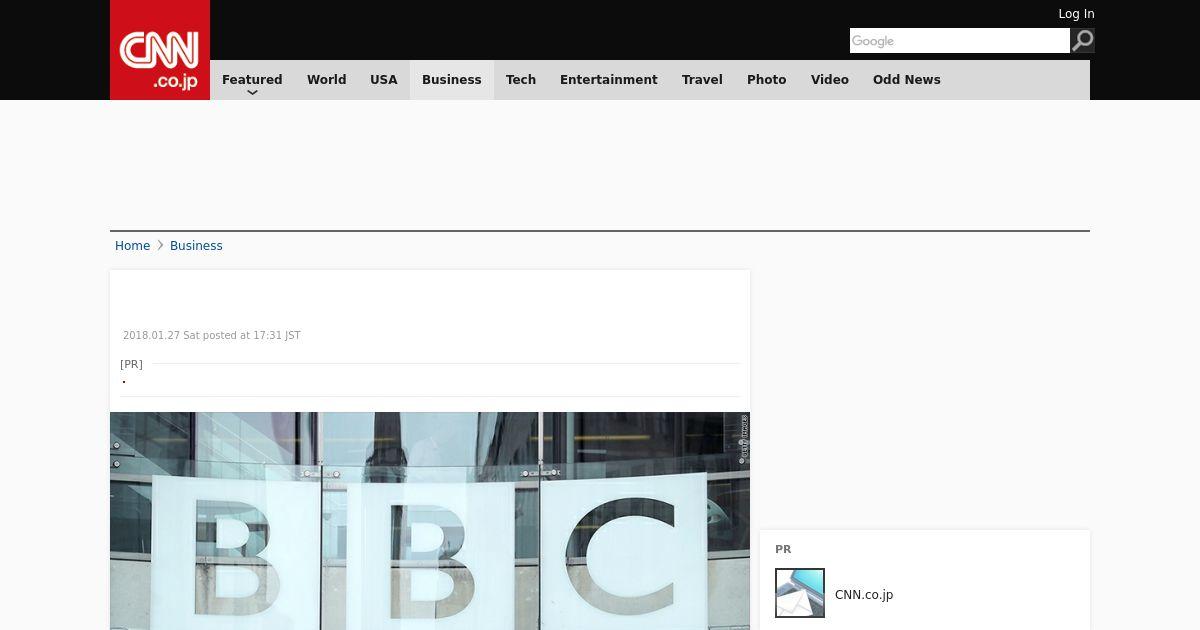The width and height of the screenshot is (1200, 630).
Task: Click the search magnifier icon
Action: pos(1083,40)
